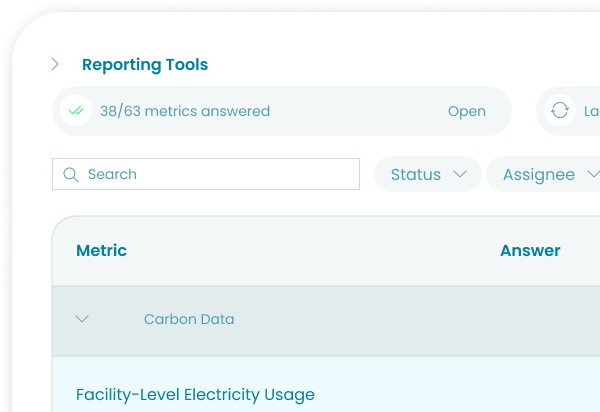
Task: Click the green double-check metrics icon
Action: [x=76, y=111]
